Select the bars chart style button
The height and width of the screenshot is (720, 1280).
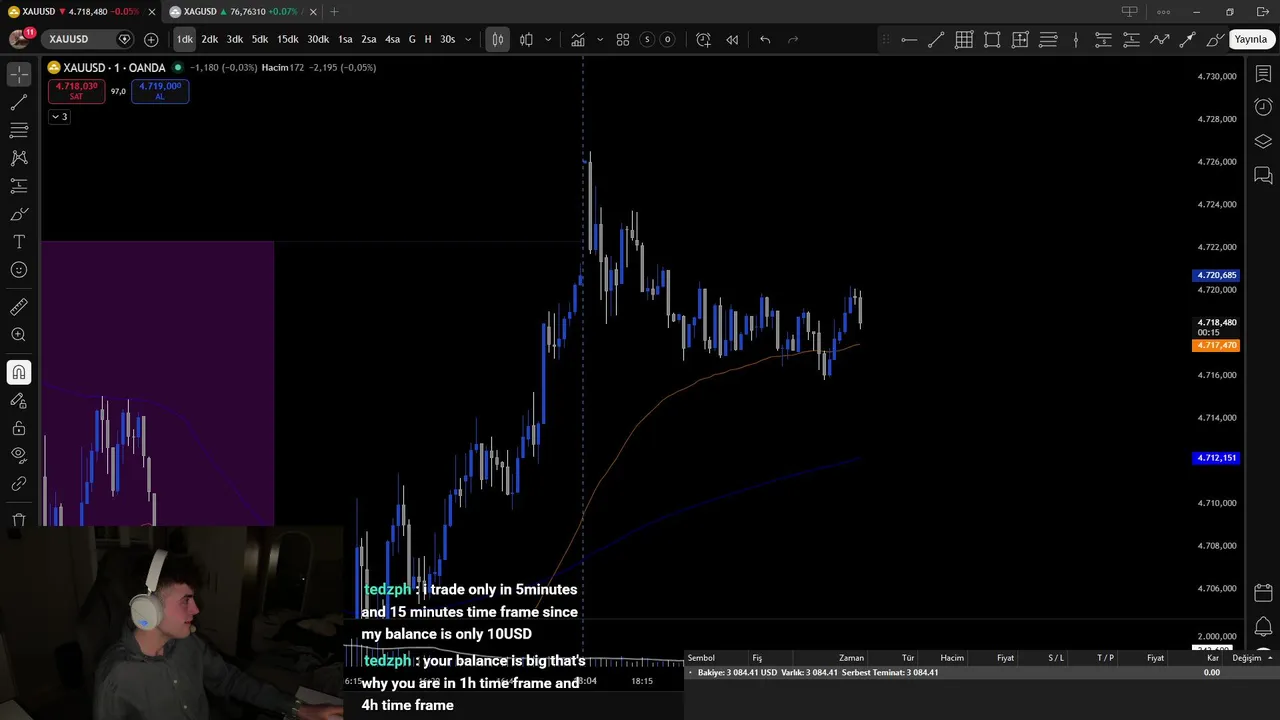498,39
